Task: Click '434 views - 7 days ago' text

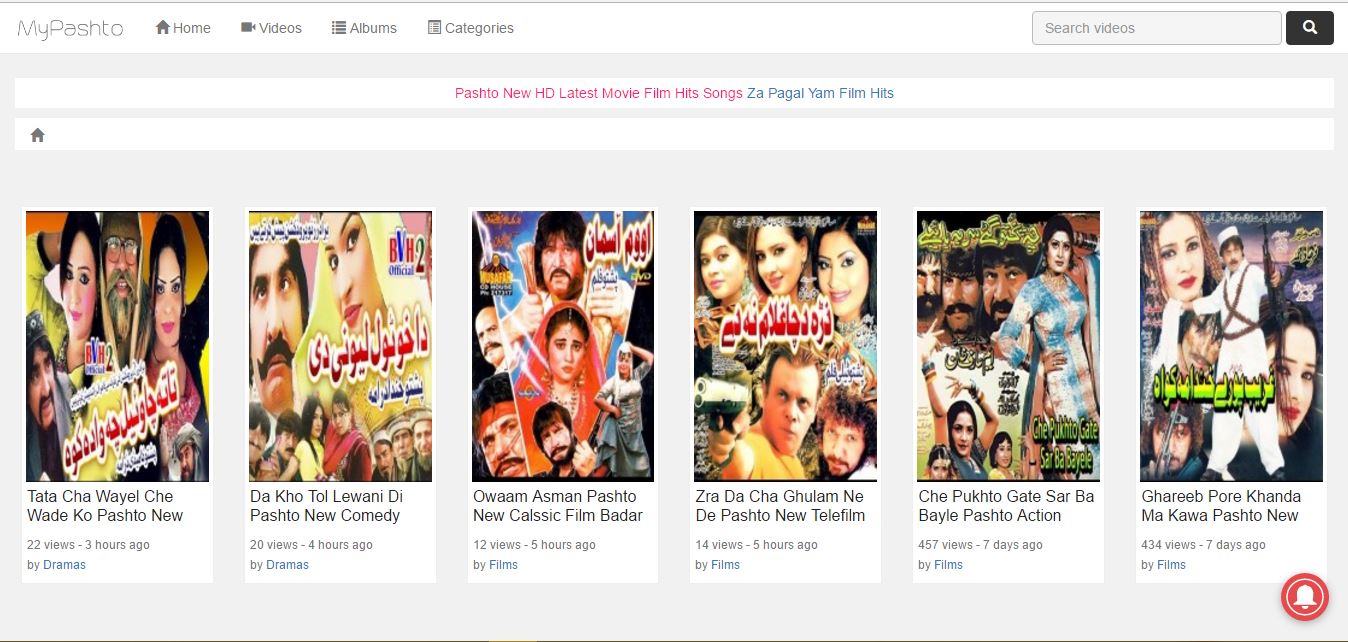Action: (x=1204, y=545)
